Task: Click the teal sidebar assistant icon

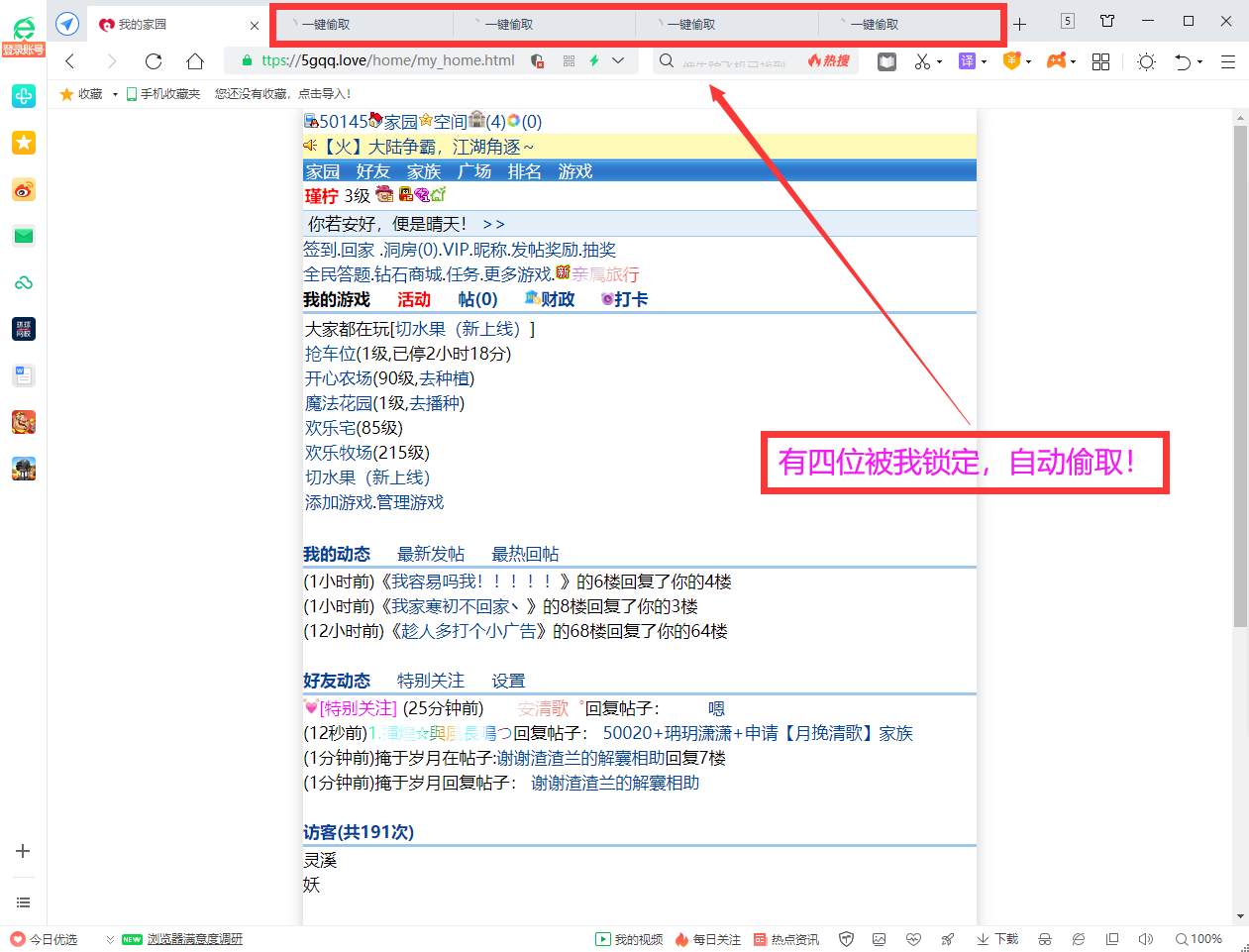Action: (24, 96)
